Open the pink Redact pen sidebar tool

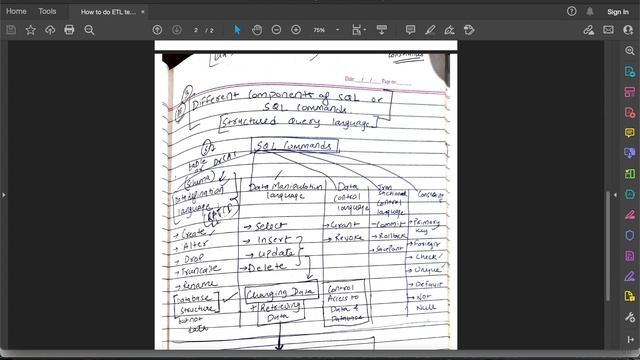point(629,215)
